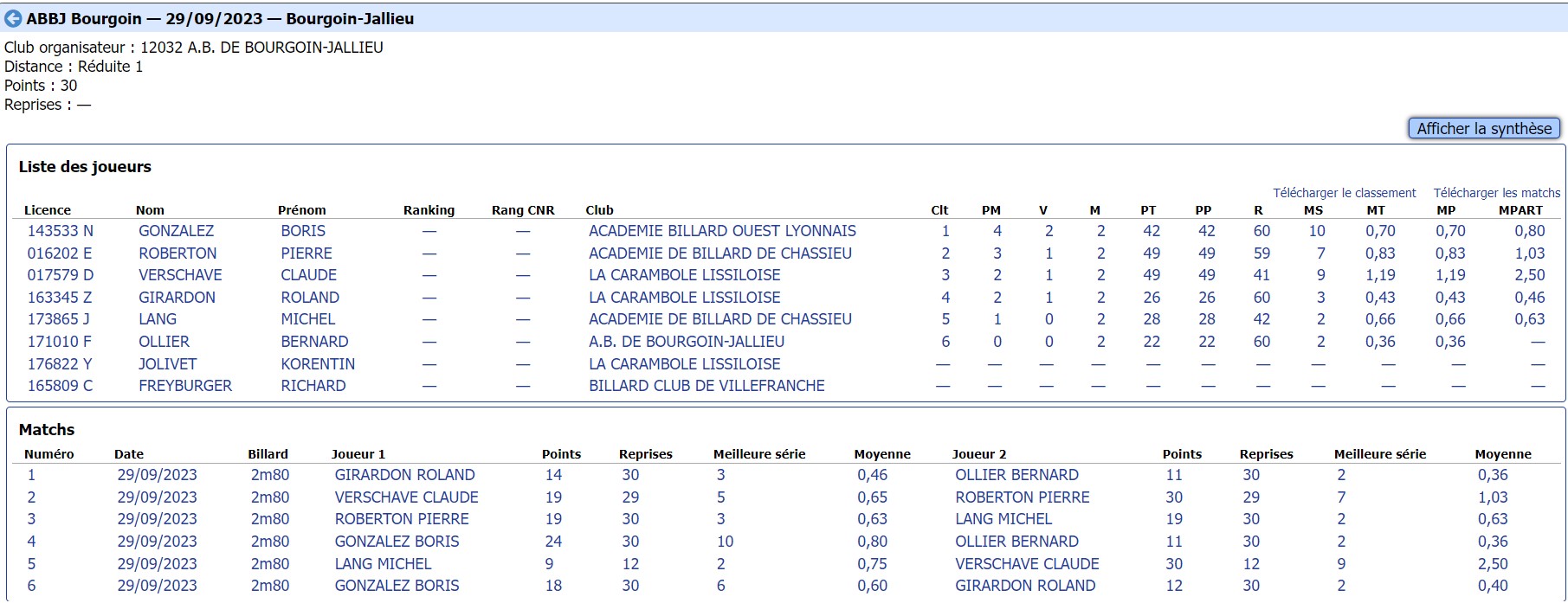
Task: Click the Rang CNR column header
Action: tap(523, 210)
